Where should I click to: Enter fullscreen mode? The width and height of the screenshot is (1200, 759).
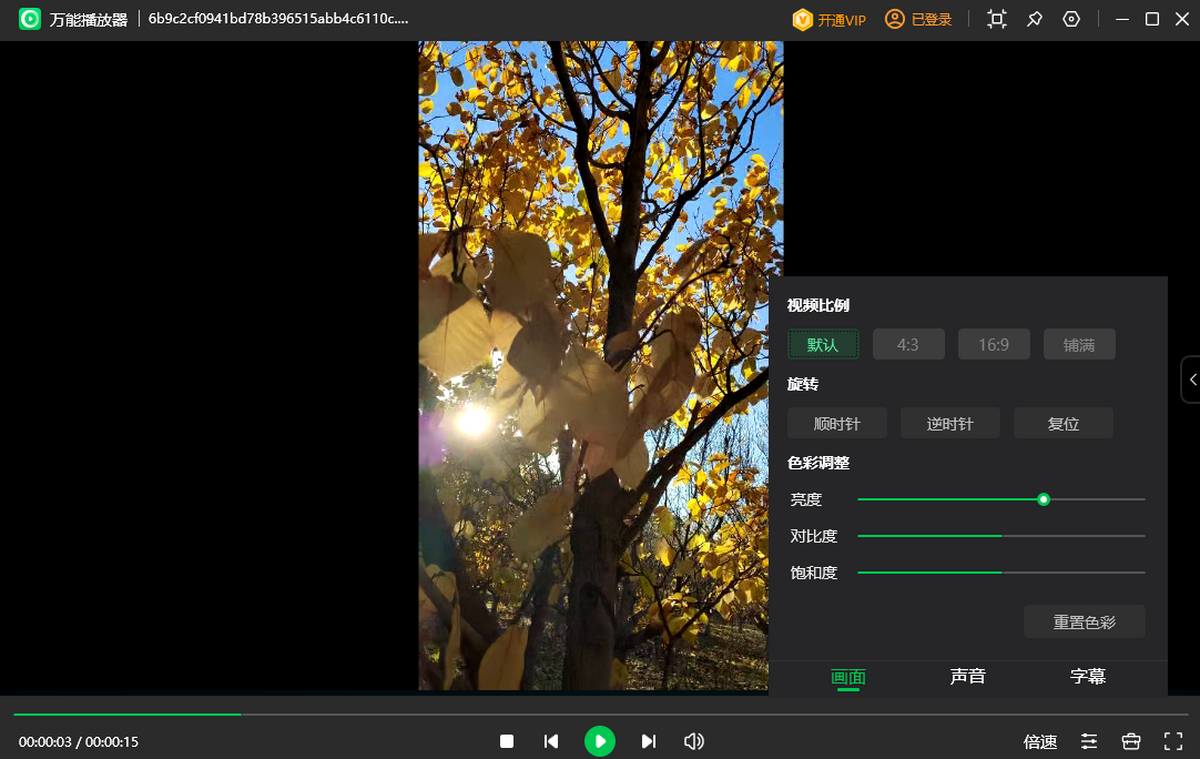(1174, 741)
